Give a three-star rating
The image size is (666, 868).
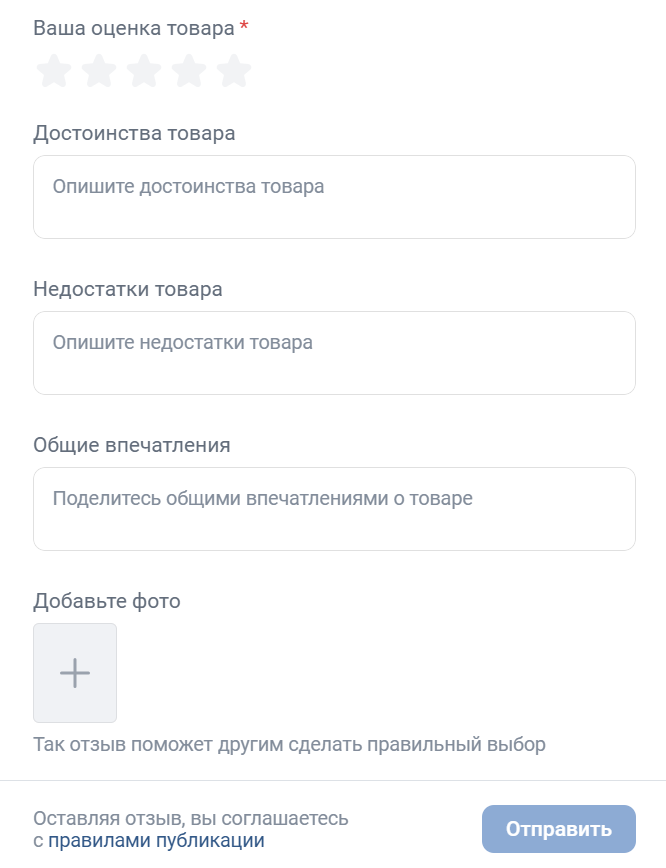click(x=144, y=71)
